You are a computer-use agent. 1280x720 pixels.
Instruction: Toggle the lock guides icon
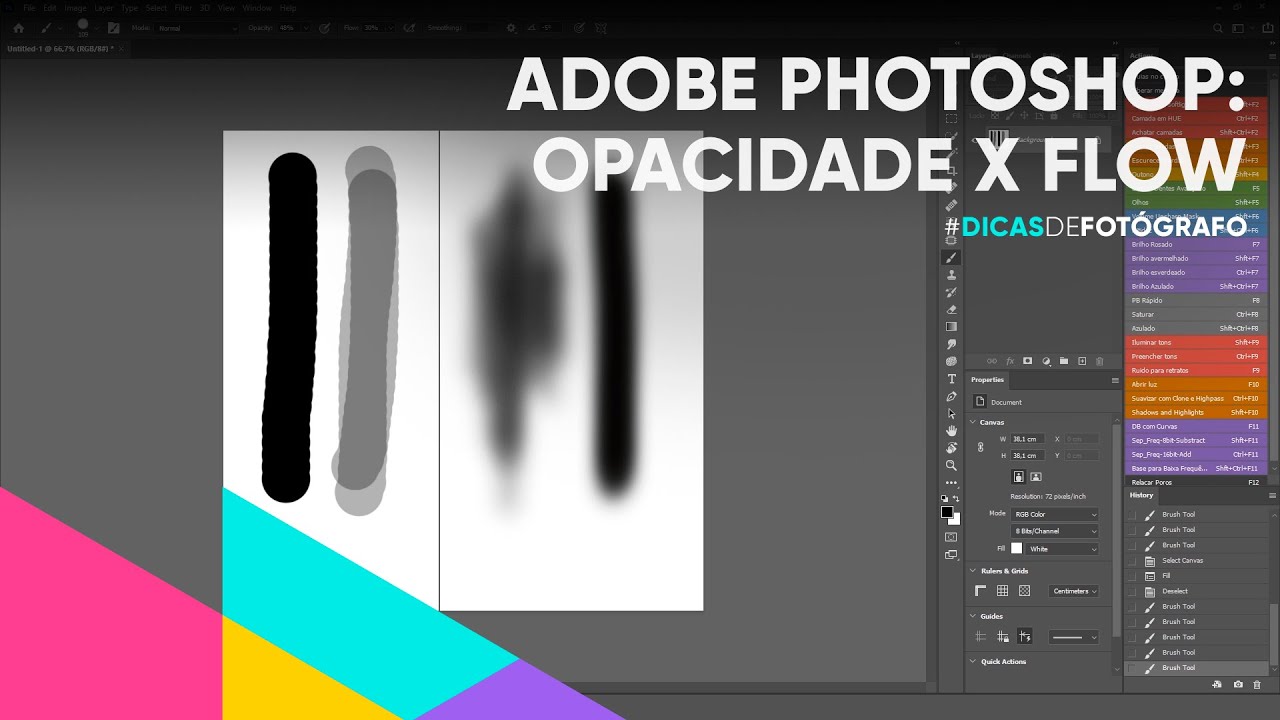1003,636
